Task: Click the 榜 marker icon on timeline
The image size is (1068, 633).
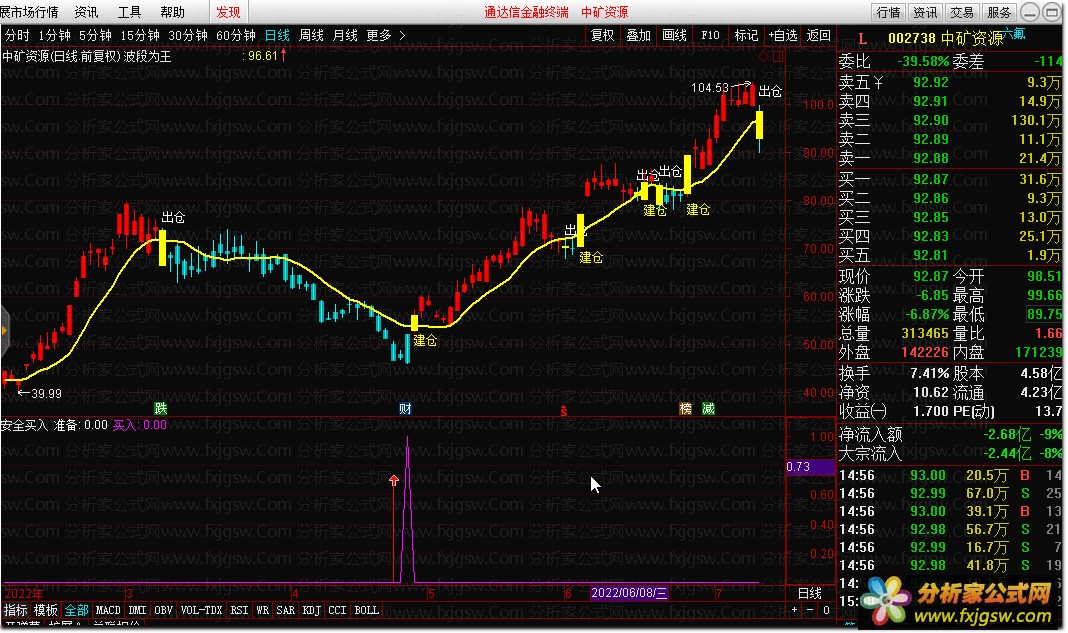Action: coord(686,409)
